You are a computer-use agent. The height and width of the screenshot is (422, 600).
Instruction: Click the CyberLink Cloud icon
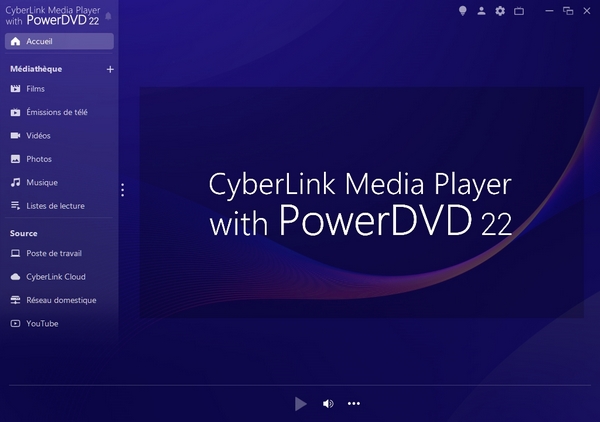tap(15, 277)
